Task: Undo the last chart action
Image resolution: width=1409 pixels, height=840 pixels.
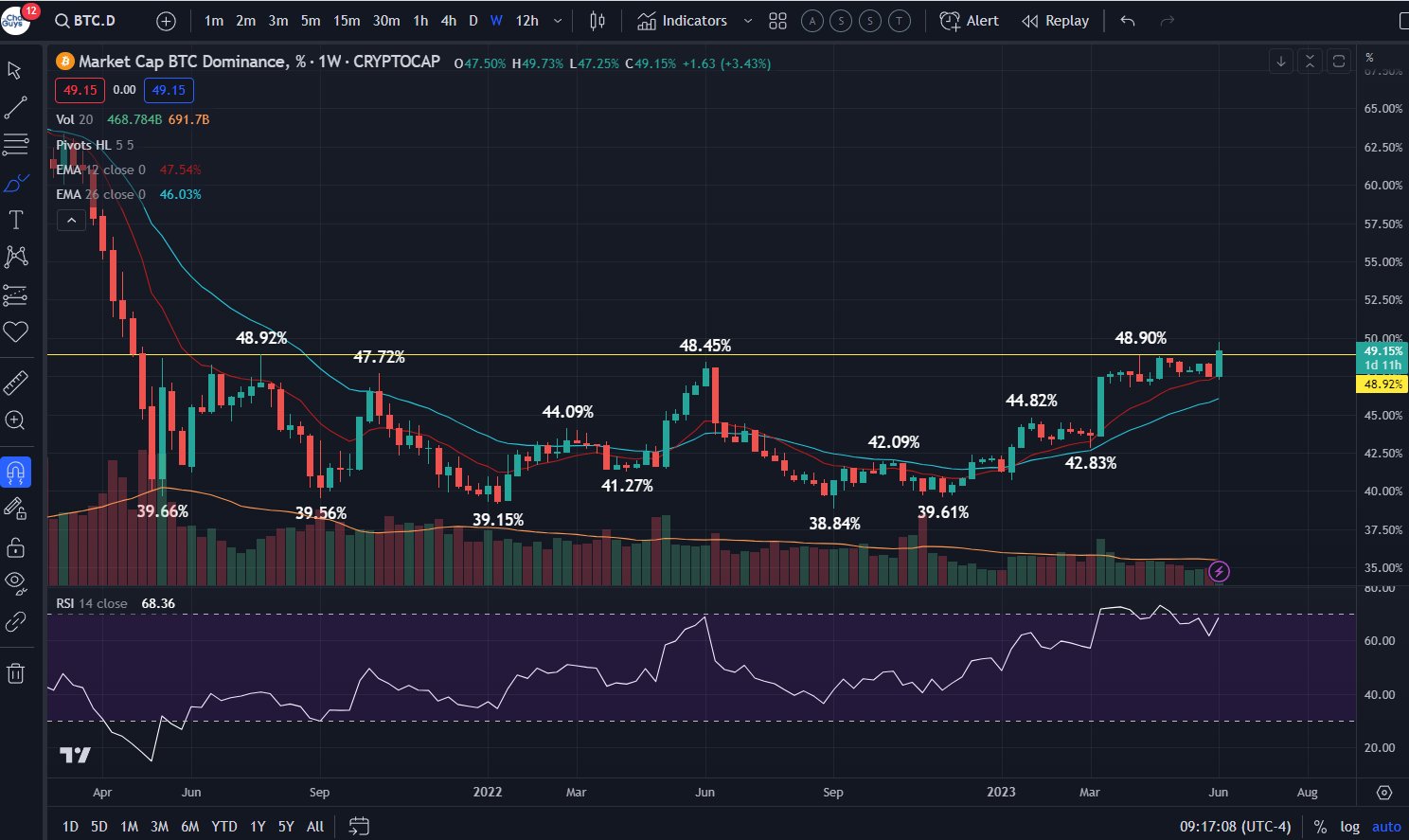Action: (1127, 21)
